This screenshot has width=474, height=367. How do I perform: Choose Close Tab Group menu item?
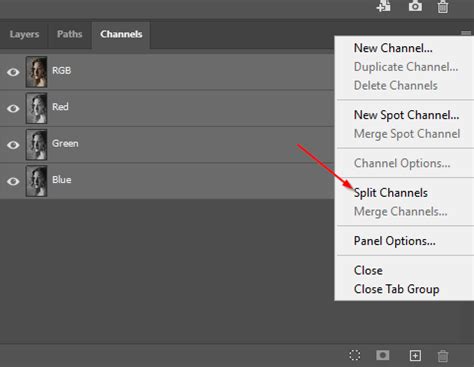tap(396, 289)
